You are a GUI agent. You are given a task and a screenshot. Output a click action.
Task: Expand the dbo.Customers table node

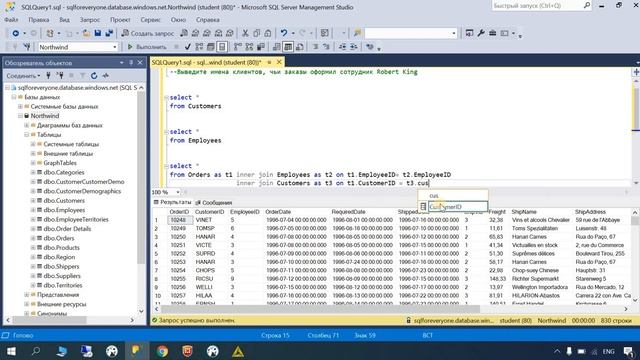[33, 201]
